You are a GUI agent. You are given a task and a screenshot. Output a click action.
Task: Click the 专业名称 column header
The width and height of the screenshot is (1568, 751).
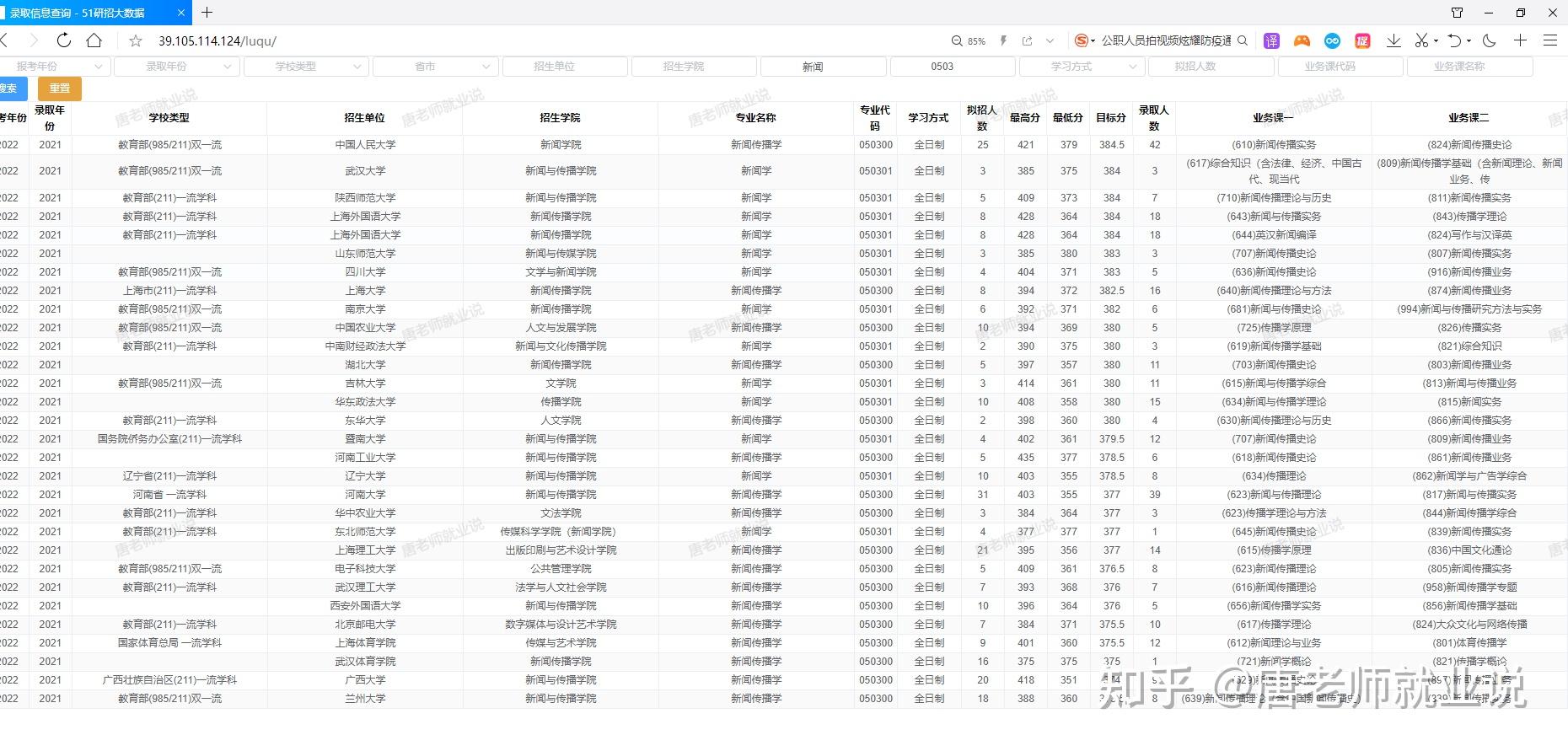coord(756,118)
